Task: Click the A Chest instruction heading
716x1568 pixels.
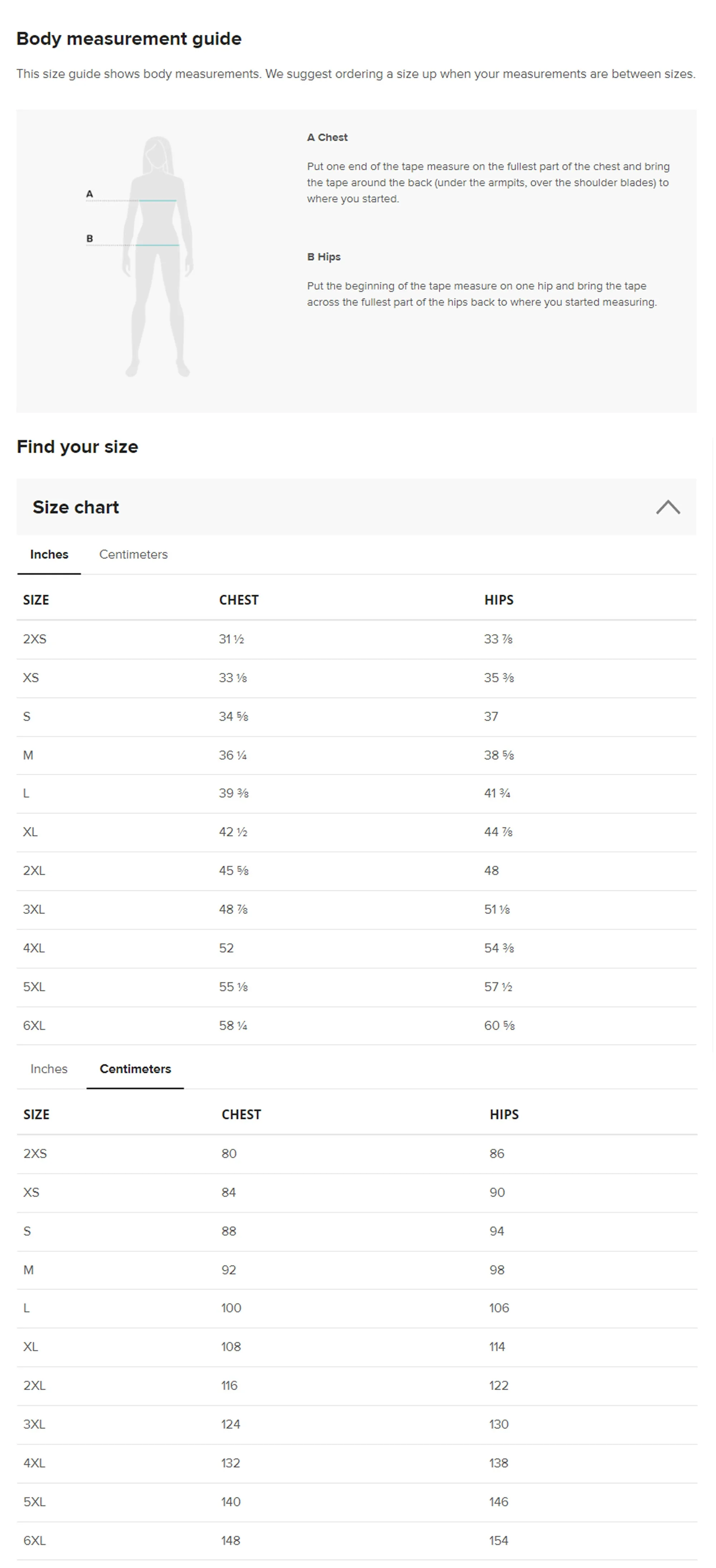Action: point(327,138)
